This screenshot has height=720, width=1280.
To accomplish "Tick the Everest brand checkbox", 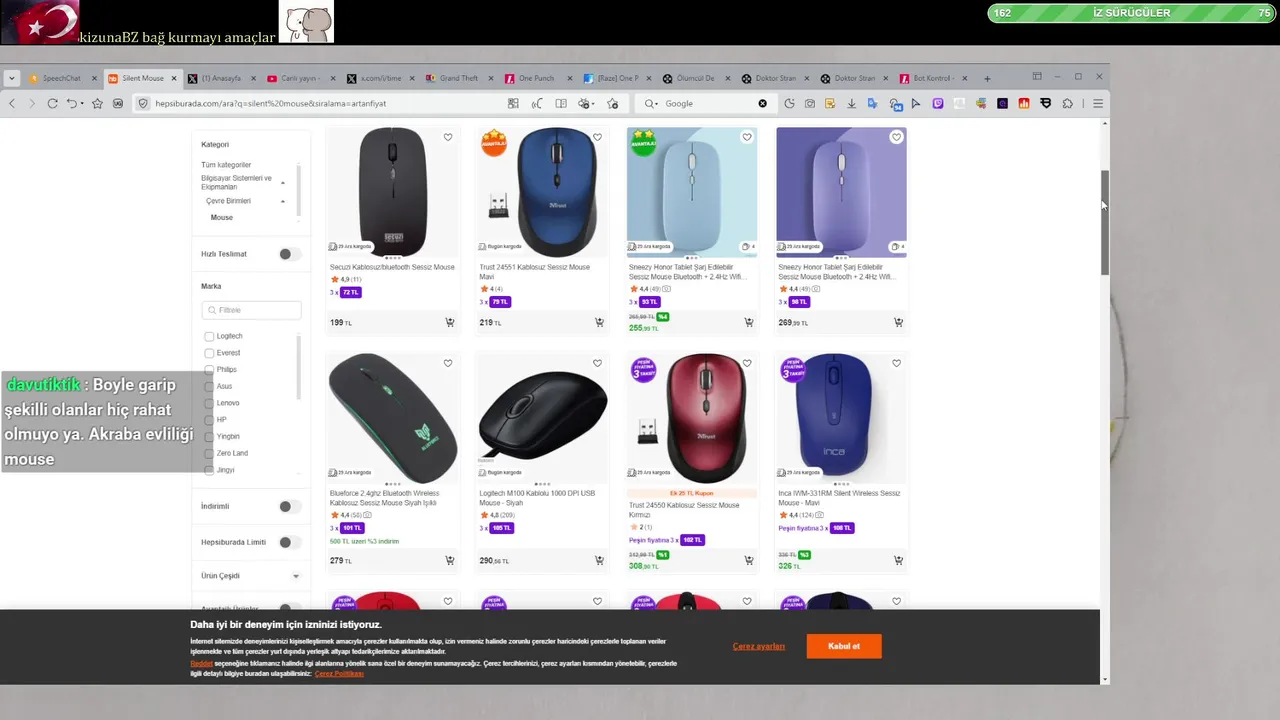I will point(209,353).
